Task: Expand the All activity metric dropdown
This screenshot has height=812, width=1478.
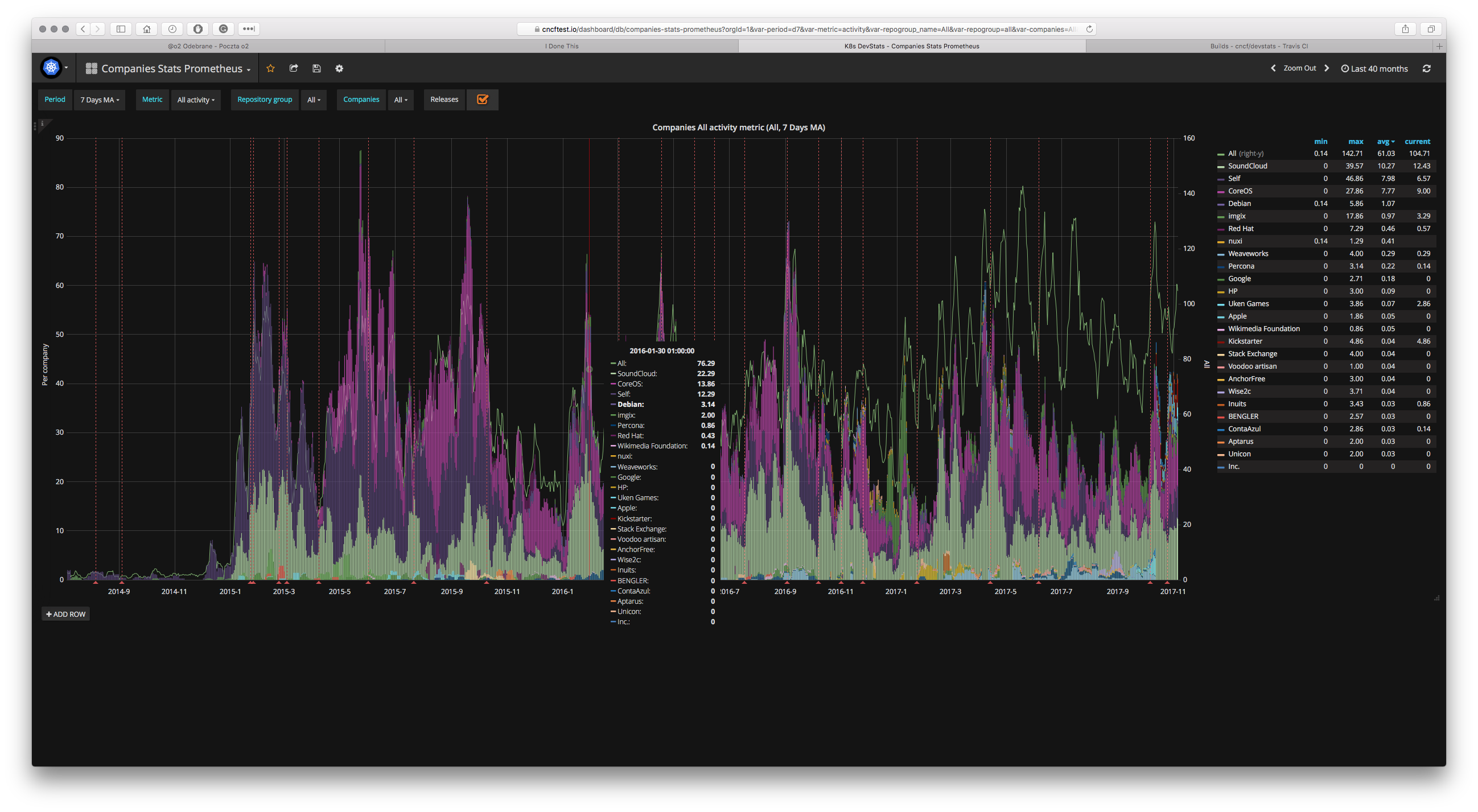Action: [196, 99]
